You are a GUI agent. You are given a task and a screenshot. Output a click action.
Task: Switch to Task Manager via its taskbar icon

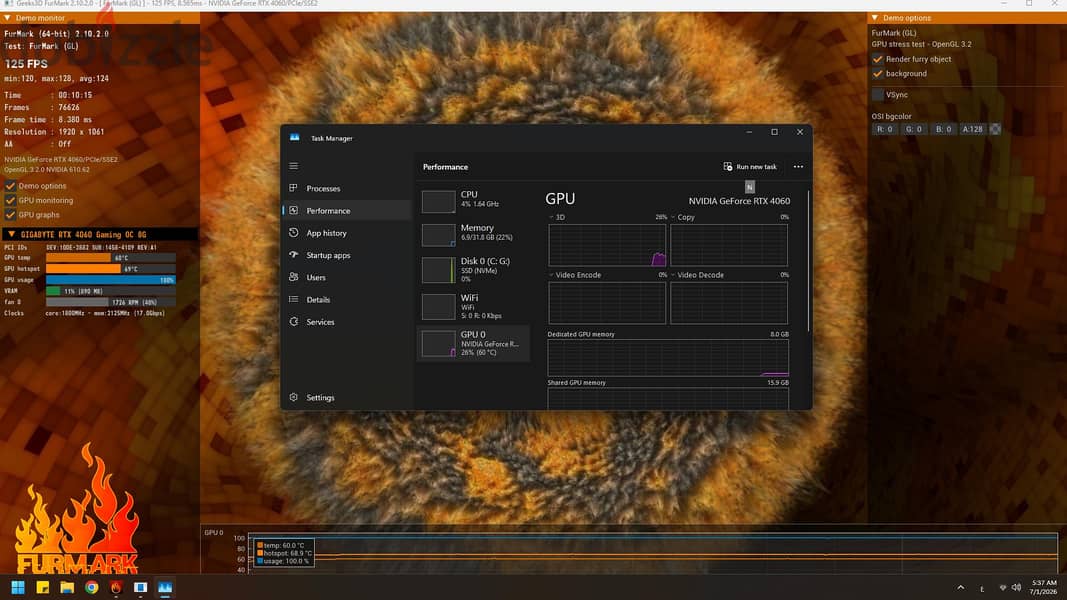[165, 587]
